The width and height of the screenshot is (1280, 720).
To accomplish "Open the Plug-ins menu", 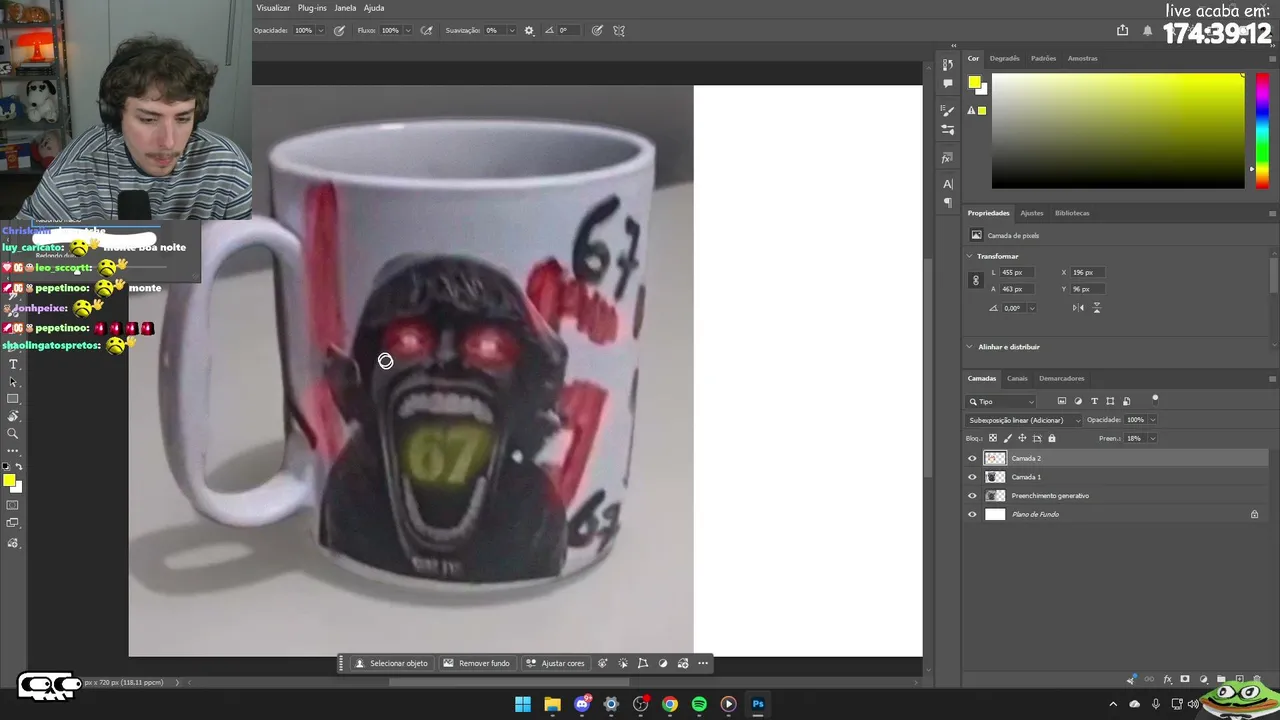I will (x=312, y=8).
